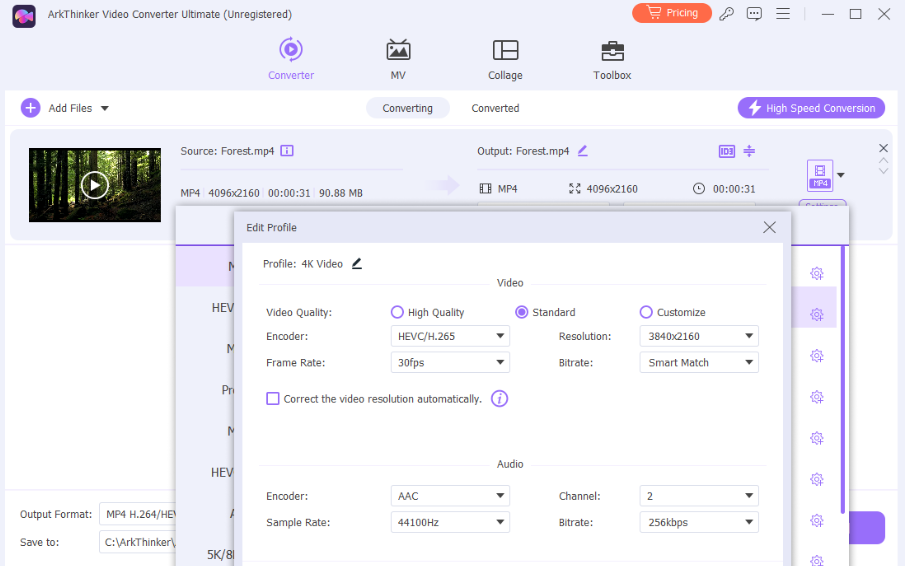Image resolution: width=905 pixels, height=566 pixels.
Task: Click the output resolution expand icon
Action: [574, 189]
